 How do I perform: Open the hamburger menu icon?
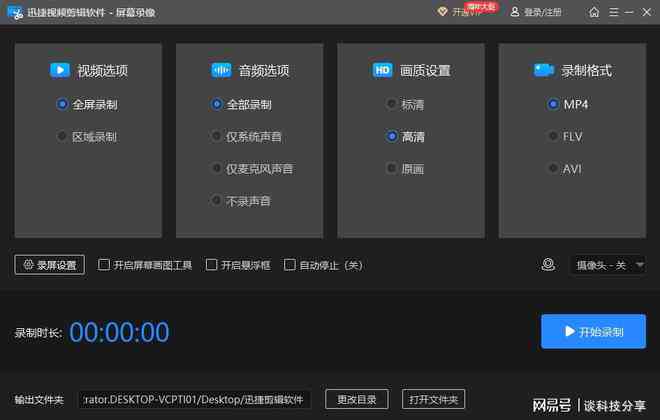[614, 12]
